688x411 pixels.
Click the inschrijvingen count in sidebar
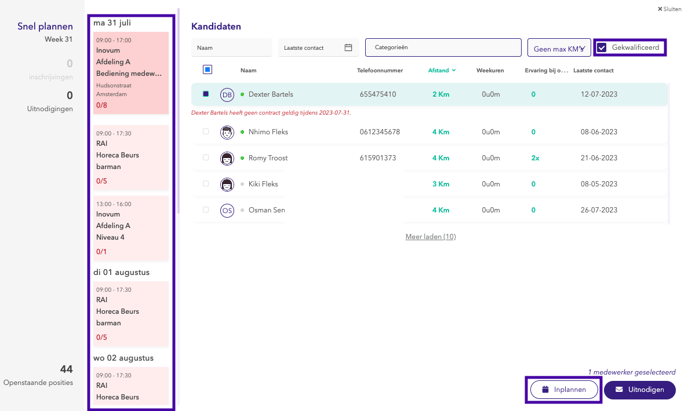(x=69, y=64)
